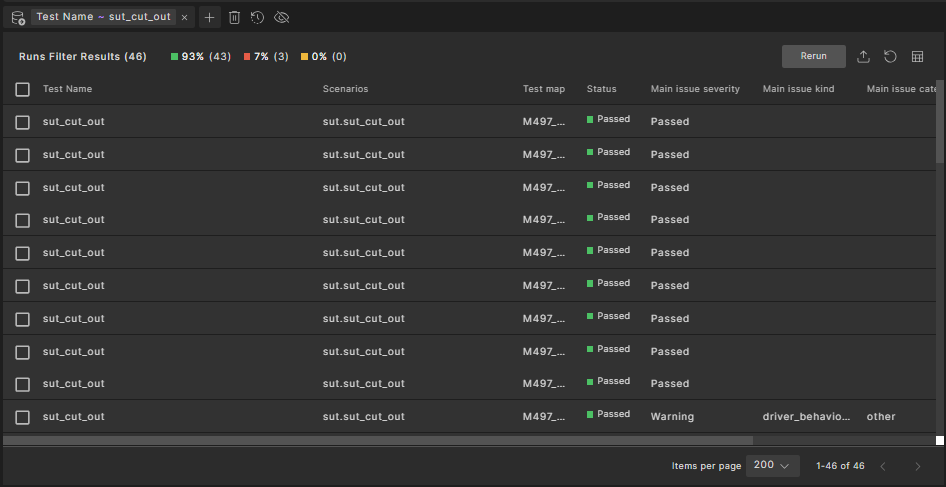Open the Items per page dropdown

point(776,466)
